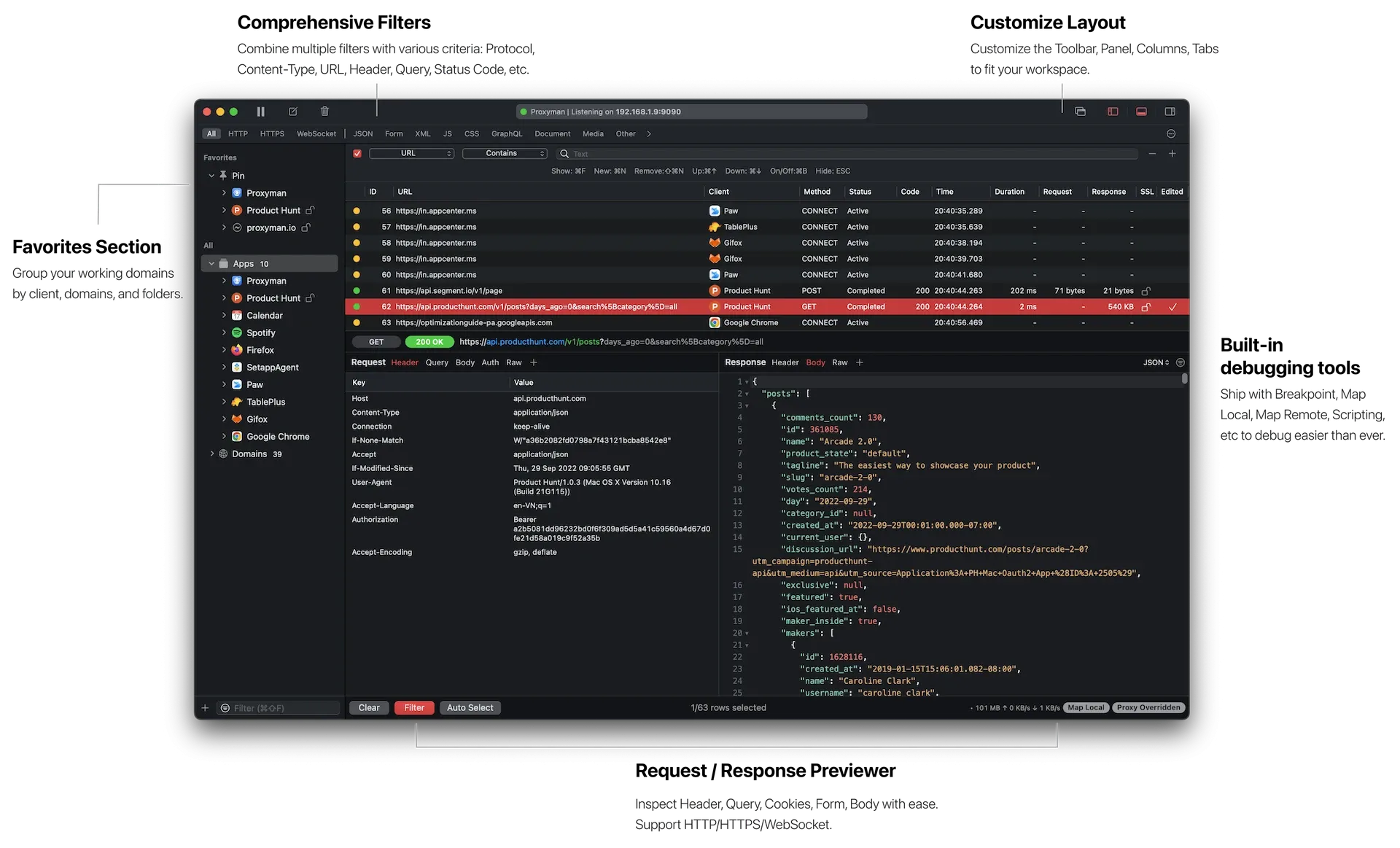1400x848 pixels.
Task: Click the minus icon to remove filter
Action: click(1152, 154)
